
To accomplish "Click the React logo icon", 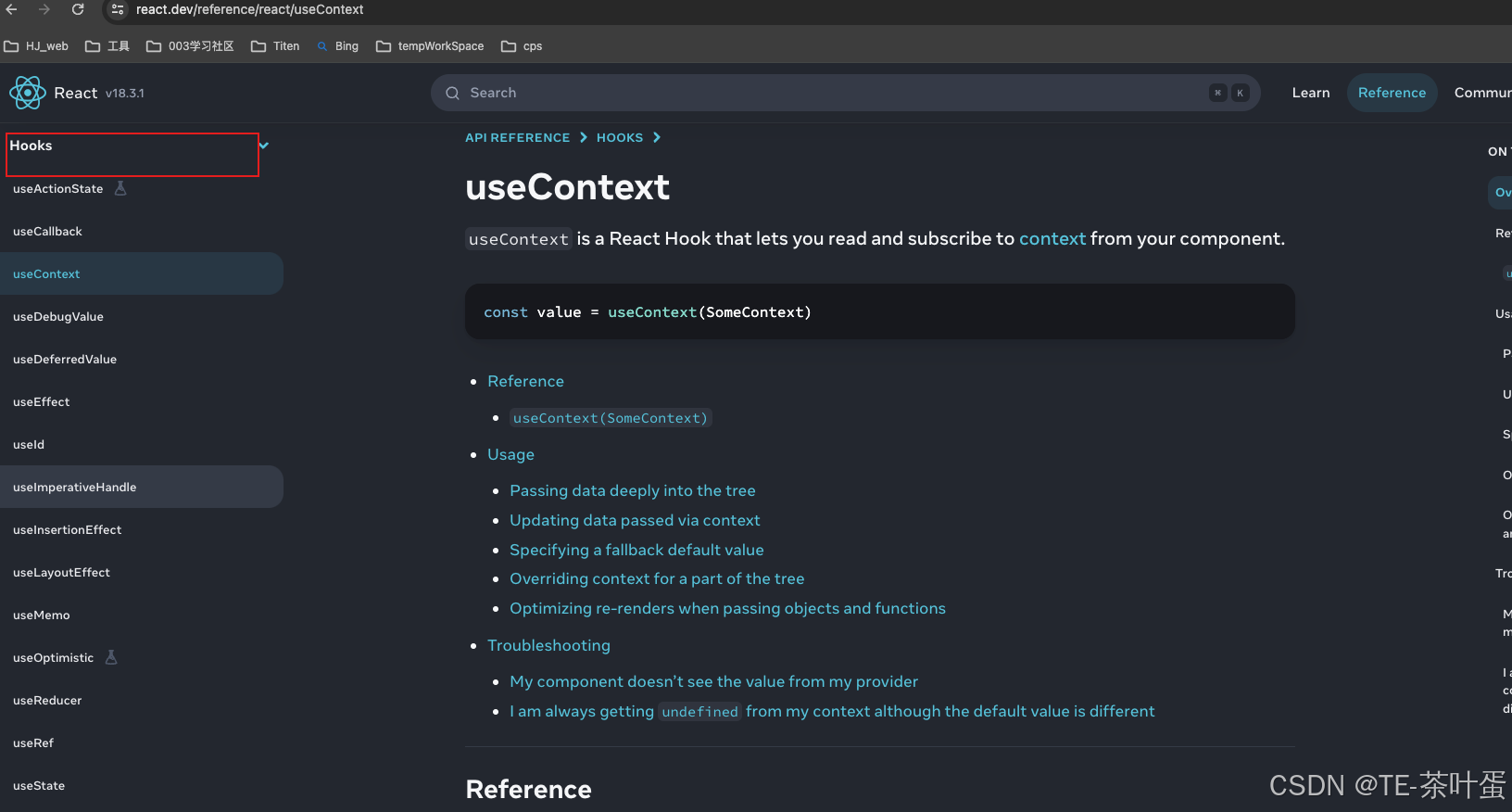I will (28, 93).
